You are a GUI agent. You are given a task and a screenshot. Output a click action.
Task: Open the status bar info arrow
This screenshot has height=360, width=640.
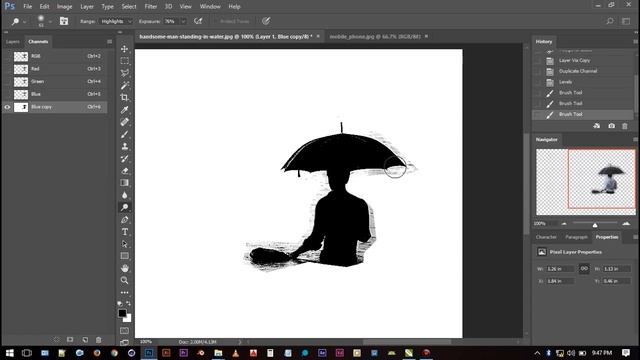point(240,342)
